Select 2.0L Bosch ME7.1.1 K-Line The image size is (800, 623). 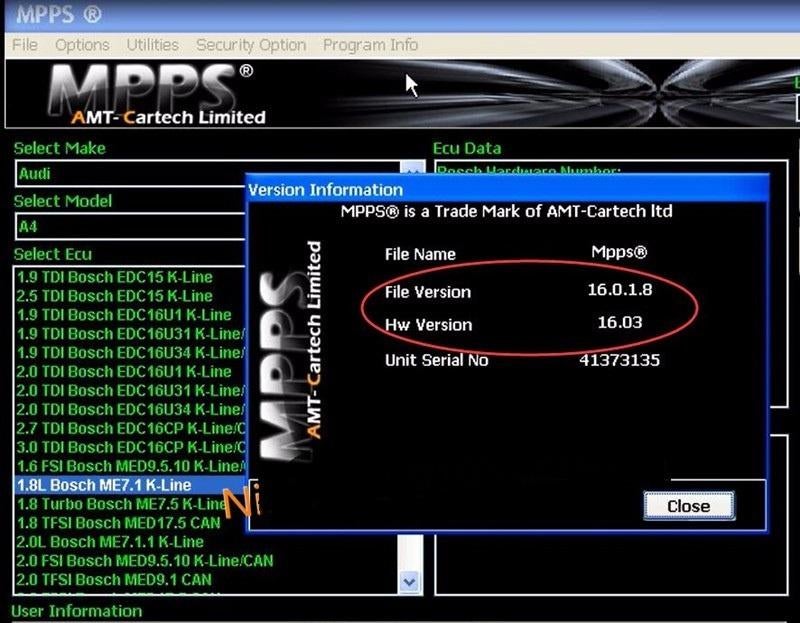pyautogui.click(x=110, y=542)
